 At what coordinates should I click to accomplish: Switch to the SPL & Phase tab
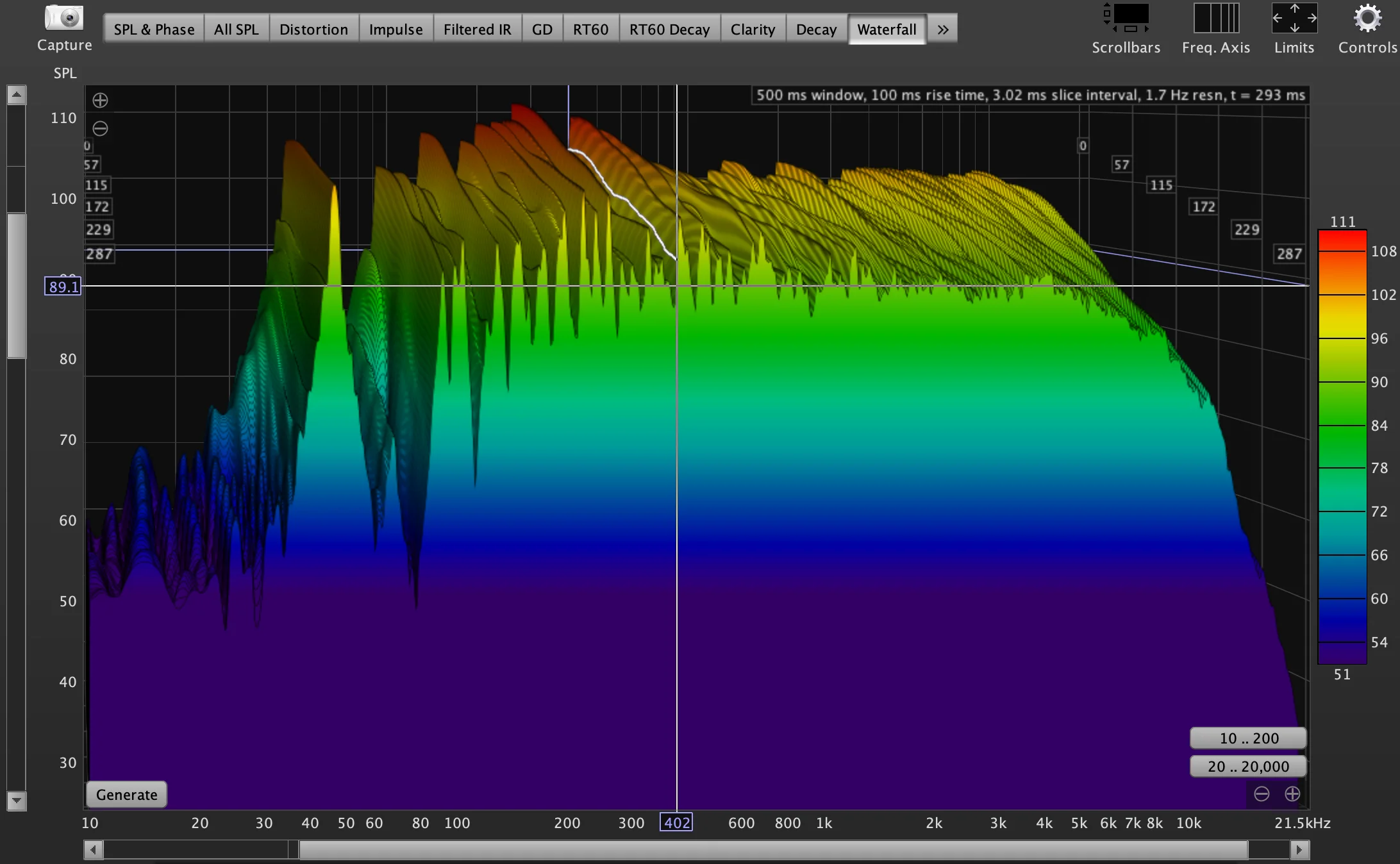click(154, 29)
